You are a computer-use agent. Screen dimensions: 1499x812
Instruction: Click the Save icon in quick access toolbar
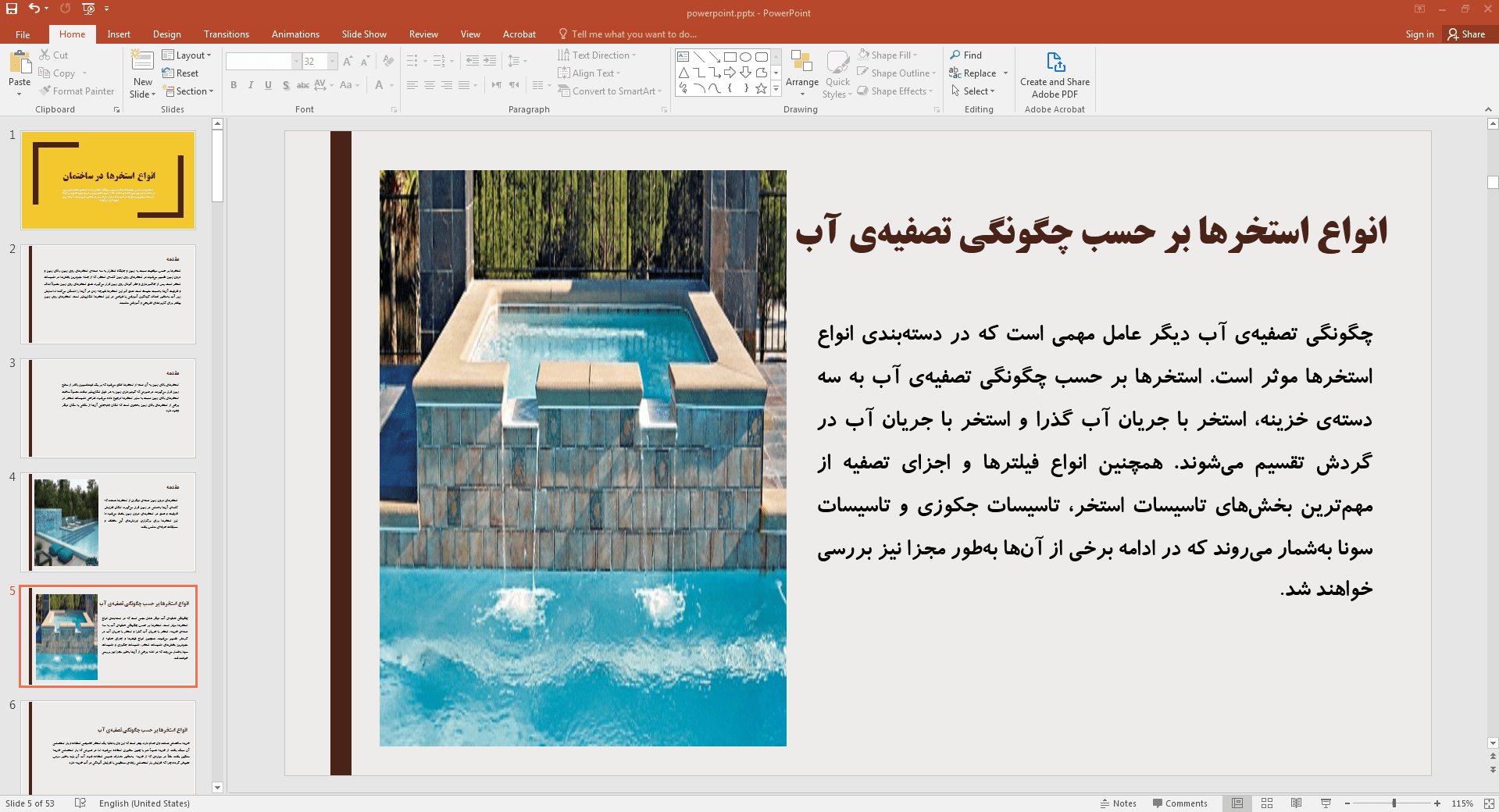(12, 9)
